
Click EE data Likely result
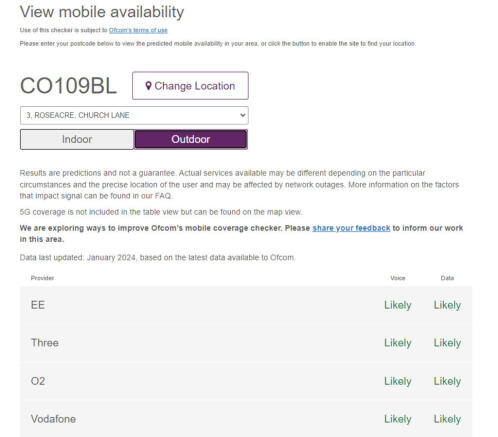pyautogui.click(x=447, y=305)
